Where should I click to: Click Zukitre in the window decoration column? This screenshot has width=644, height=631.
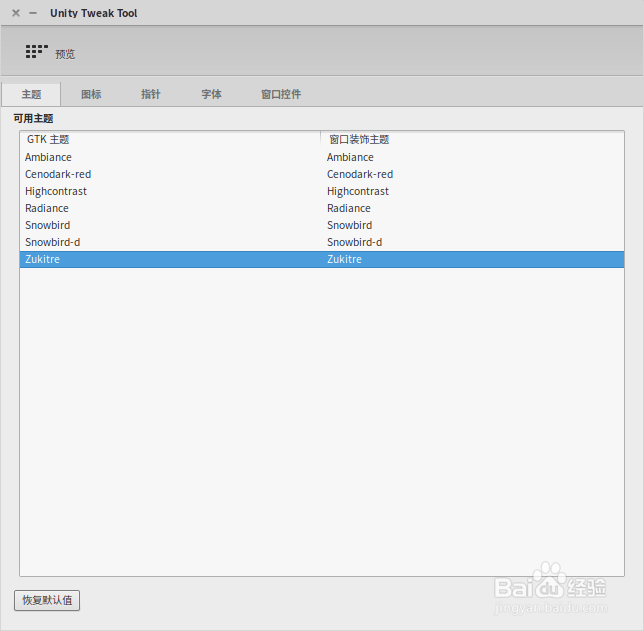pos(345,259)
